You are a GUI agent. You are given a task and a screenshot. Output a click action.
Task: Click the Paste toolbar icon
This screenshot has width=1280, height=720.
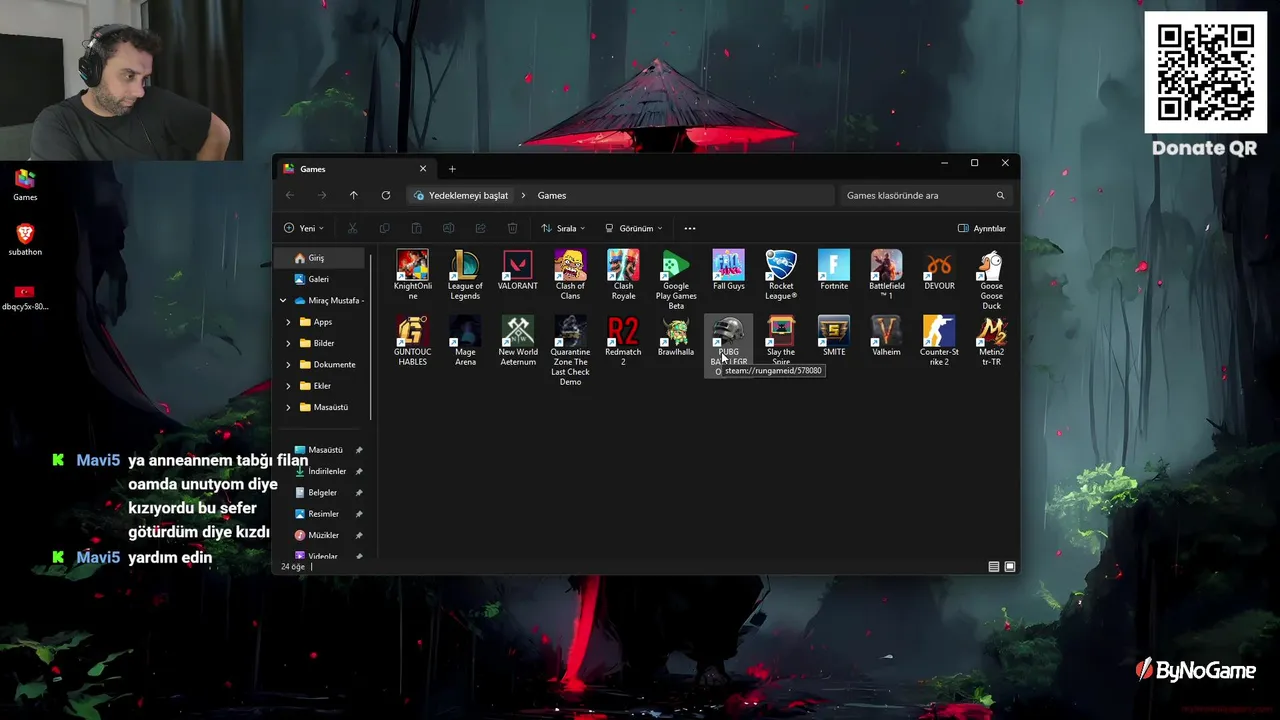click(x=416, y=228)
